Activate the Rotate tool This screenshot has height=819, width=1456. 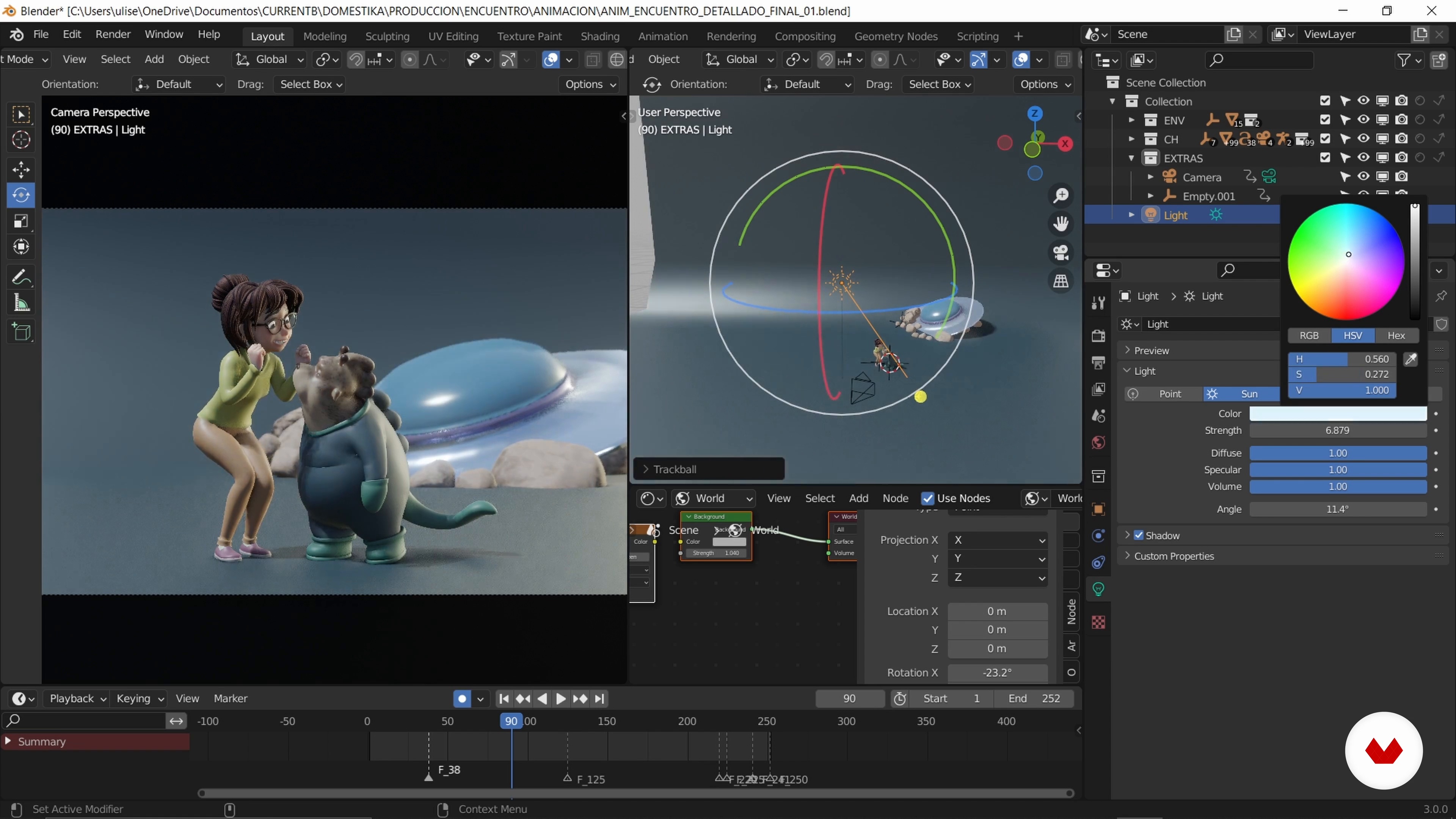[21, 195]
